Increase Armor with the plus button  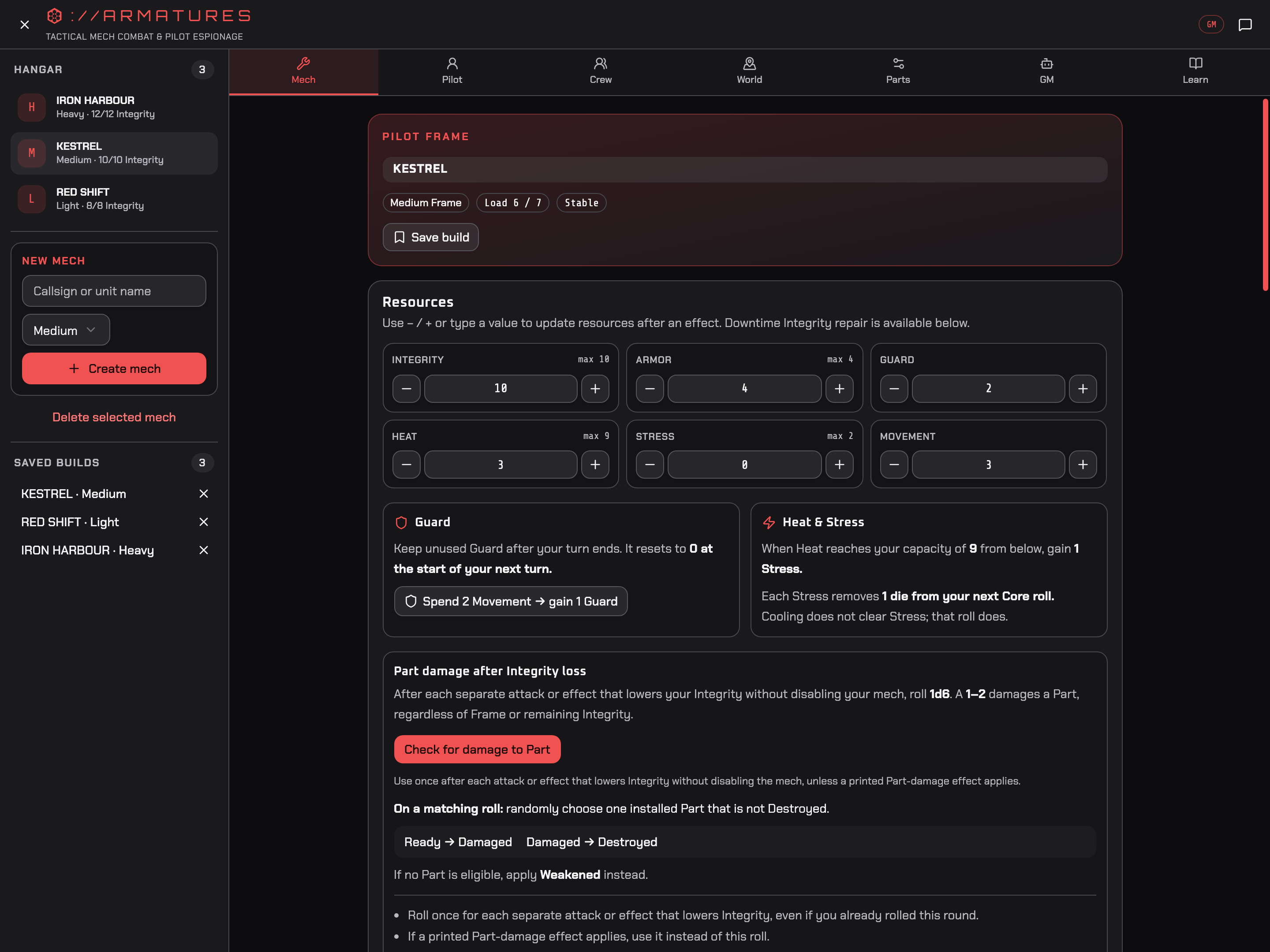pyautogui.click(x=840, y=388)
